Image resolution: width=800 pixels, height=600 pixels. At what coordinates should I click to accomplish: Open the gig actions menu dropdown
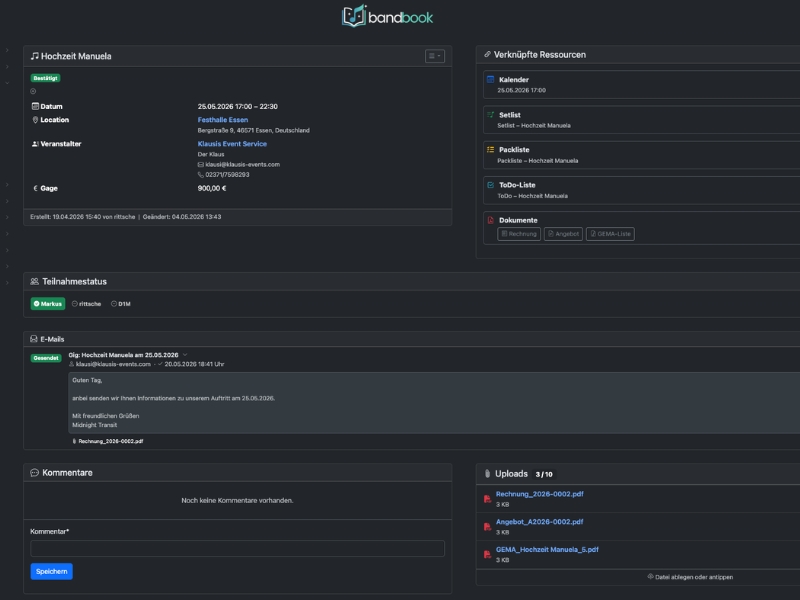435,56
